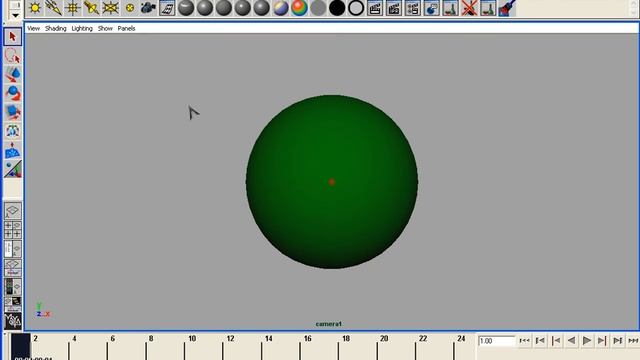The image size is (640, 360).
Task: Apply the fifth gray sphere Phong E material
Action: pos(261,8)
